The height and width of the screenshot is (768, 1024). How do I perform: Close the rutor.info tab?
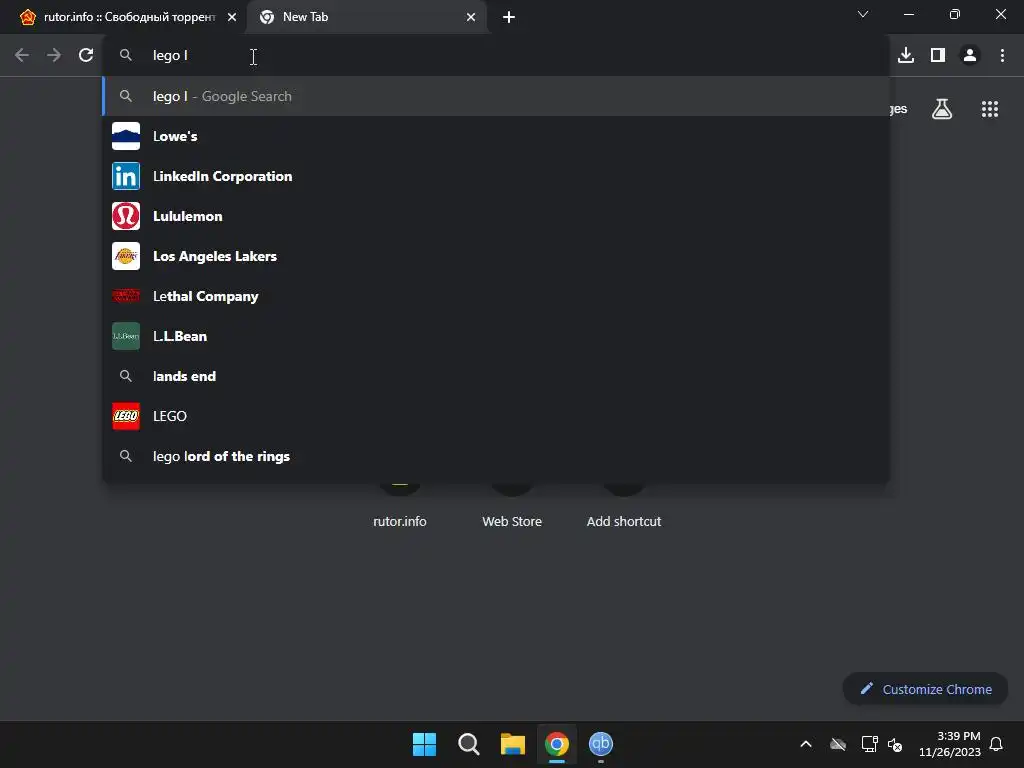(x=232, y=17)
